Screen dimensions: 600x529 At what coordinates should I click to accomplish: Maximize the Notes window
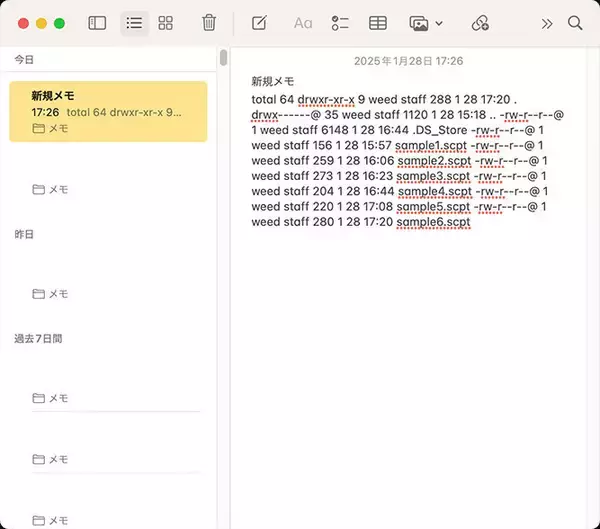tap(59, 24)
